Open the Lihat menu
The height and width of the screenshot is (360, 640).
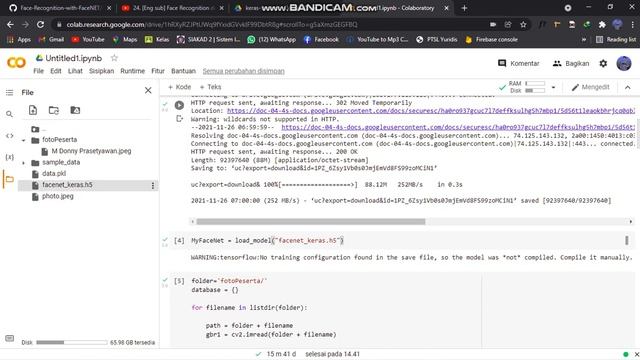pos(75,71)
